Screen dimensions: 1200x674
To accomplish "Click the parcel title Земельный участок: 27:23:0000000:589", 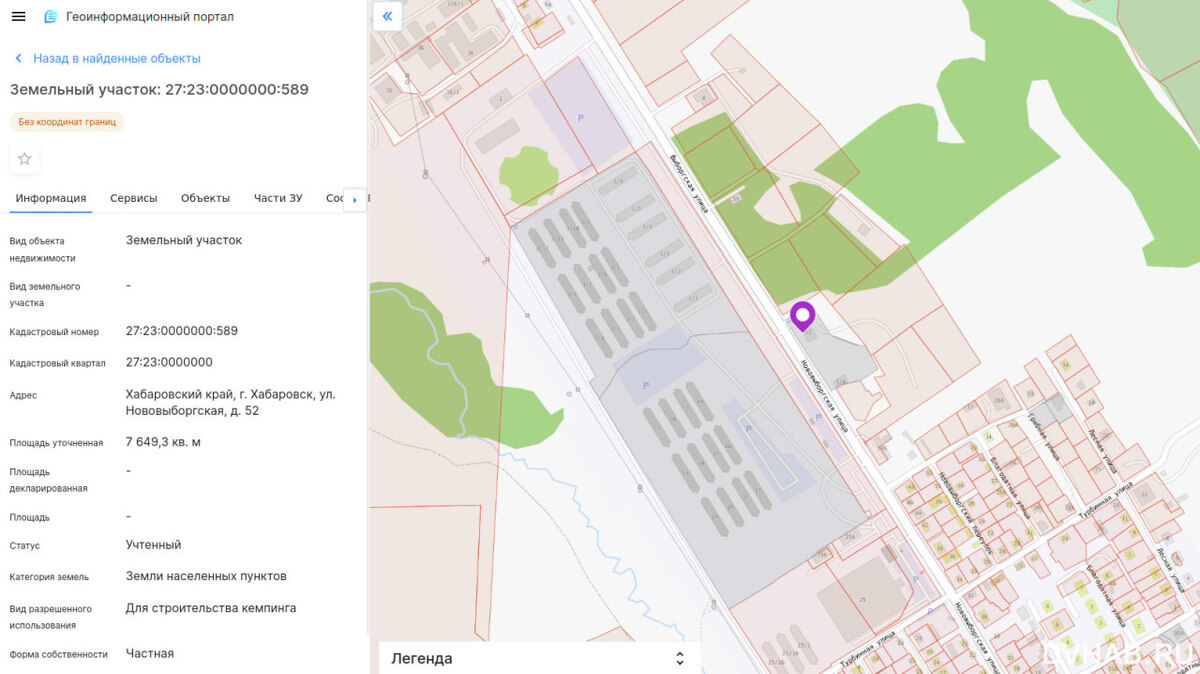I will pos(159,89).
